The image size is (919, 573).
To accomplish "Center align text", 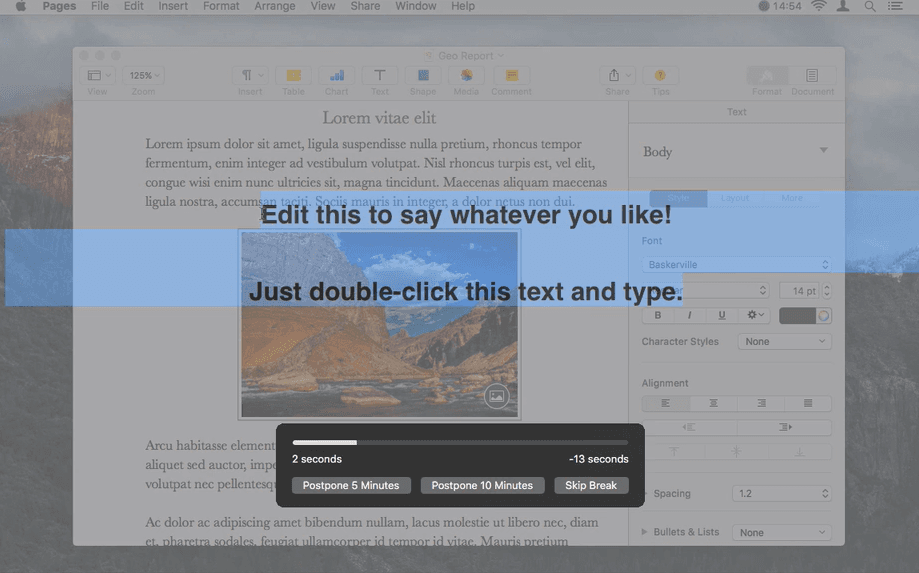I will pyautogui.click(x=713, y=403).
